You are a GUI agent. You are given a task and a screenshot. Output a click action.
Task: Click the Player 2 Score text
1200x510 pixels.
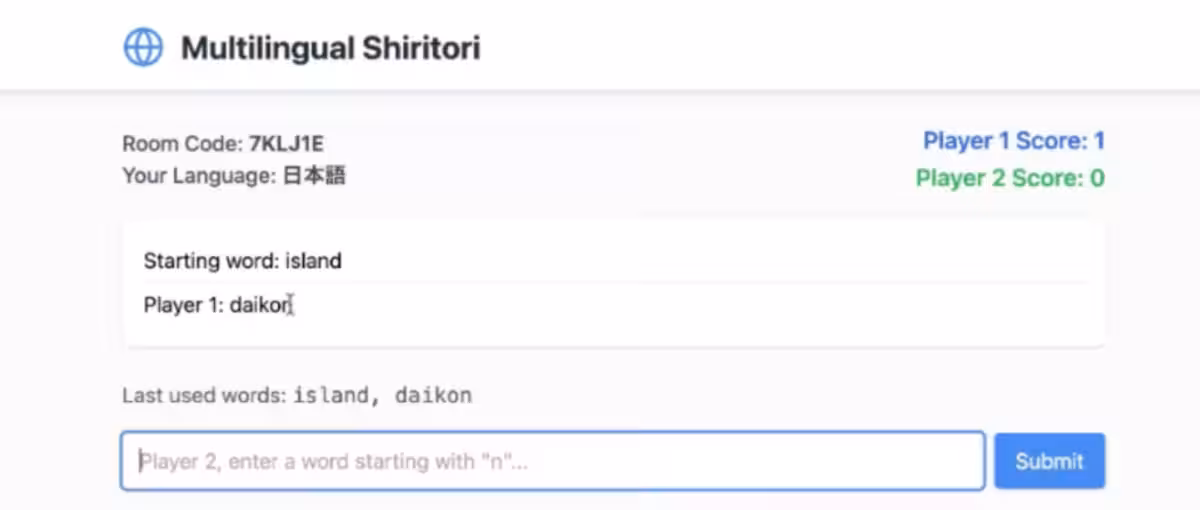[1000, 179]
